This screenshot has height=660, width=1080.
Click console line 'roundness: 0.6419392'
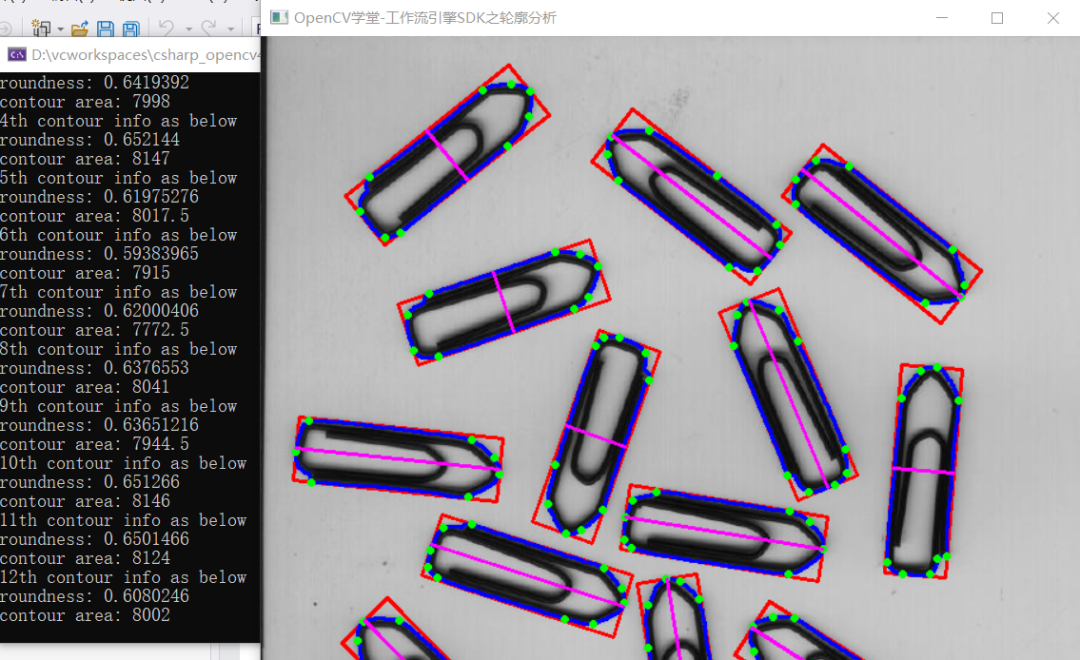click(95, 83)
